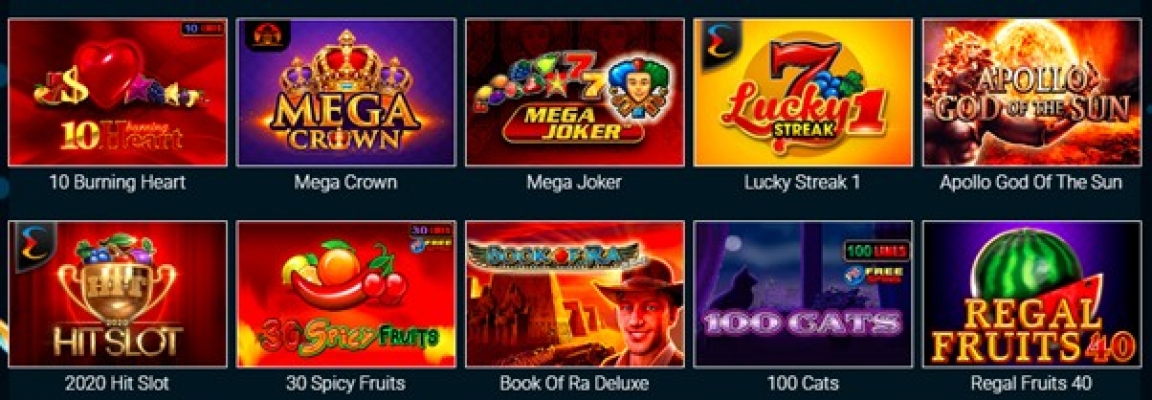Click the Free Spins badge on 100 Cats
This screenshot has height=400, width=1152.
pos(877,274)
